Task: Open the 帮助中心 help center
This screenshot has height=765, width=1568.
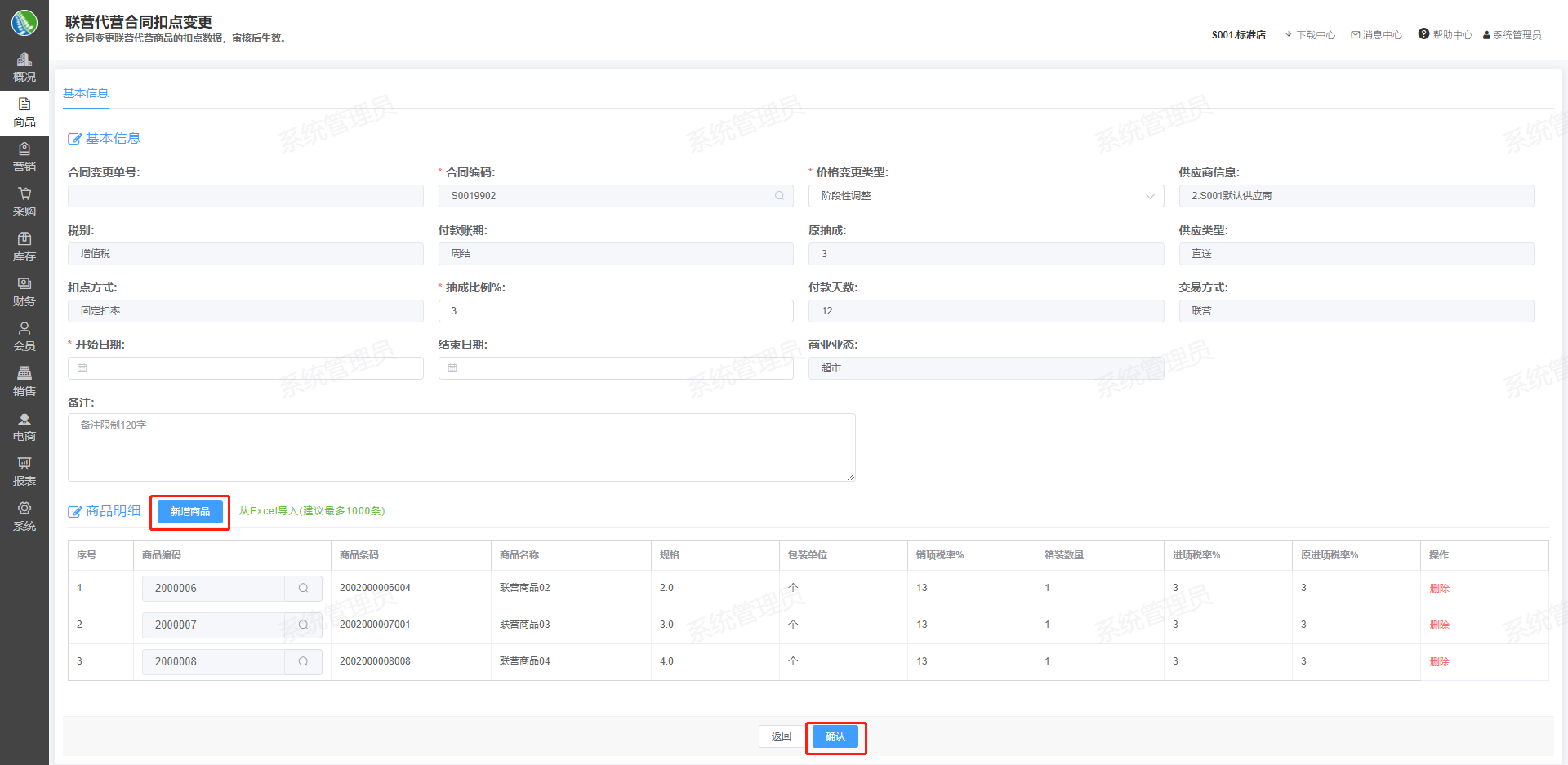Action: (x=1445, y=34)
